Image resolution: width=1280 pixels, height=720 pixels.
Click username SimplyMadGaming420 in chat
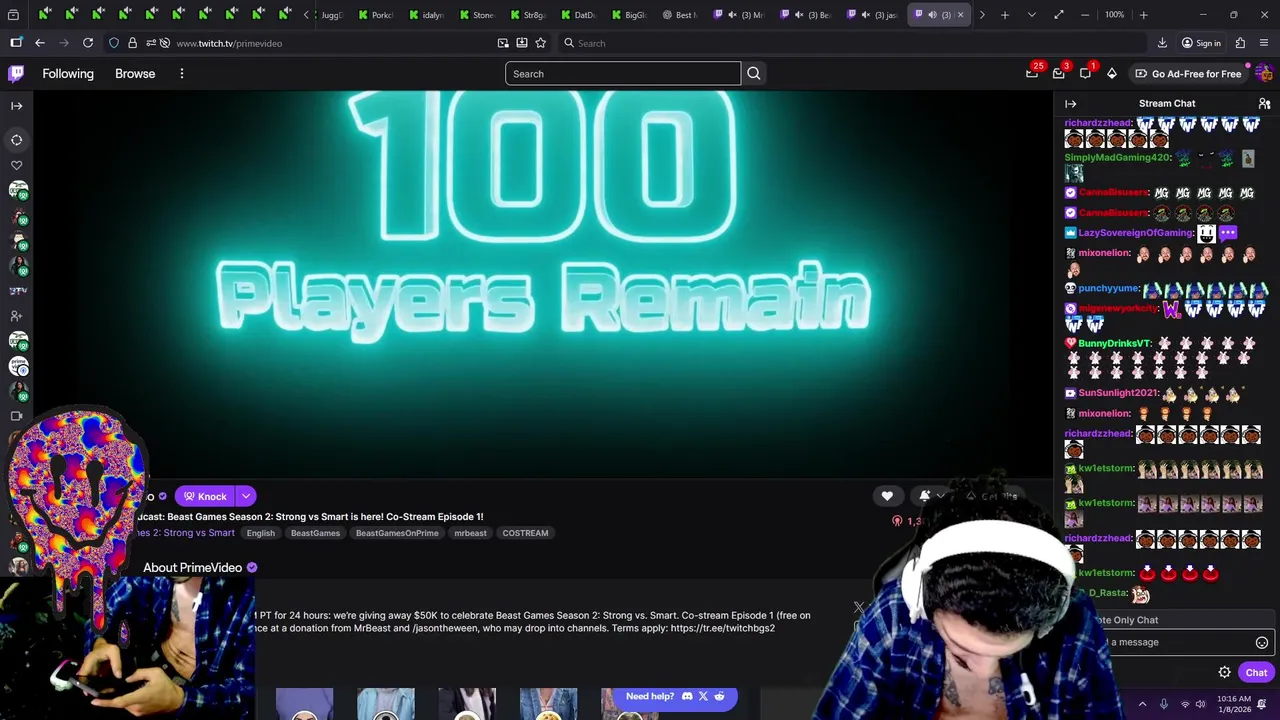(x=1117, y=158)
